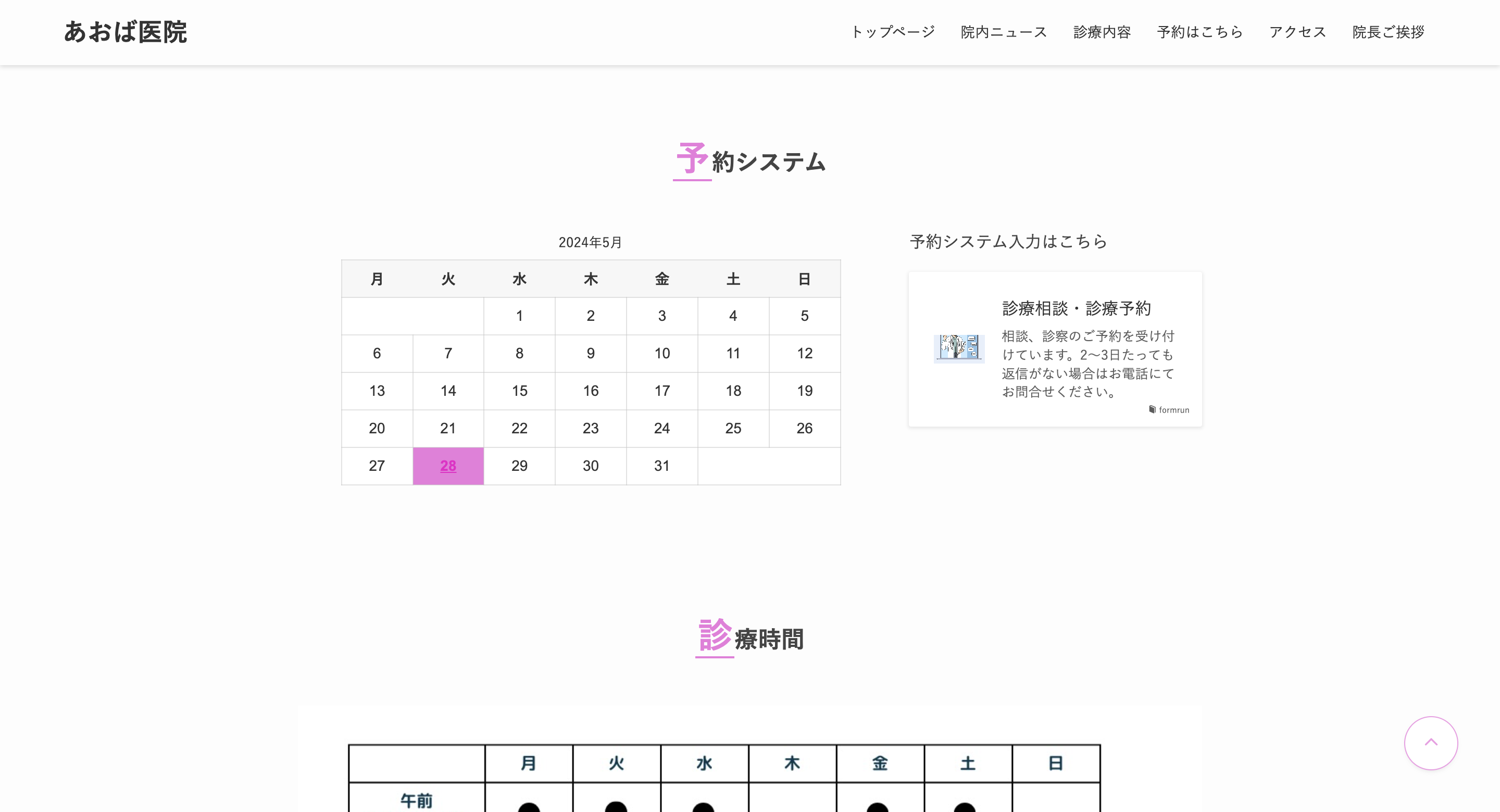Open the 診療内容 page from the navigation
Image resolution: width=1500 pixels, height=812 pixels.
[1100, 32]
